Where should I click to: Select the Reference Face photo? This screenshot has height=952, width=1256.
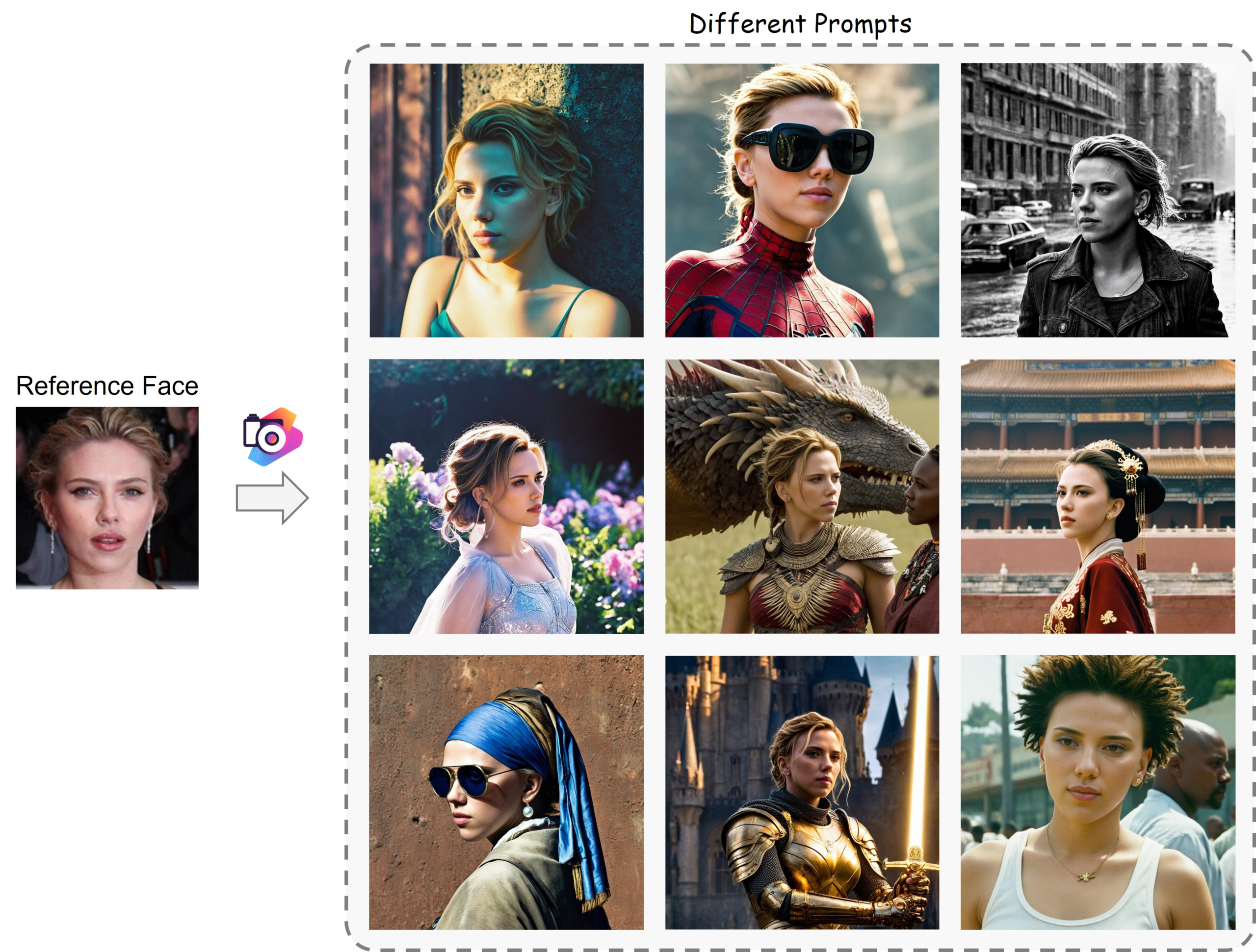pos(107,498)
